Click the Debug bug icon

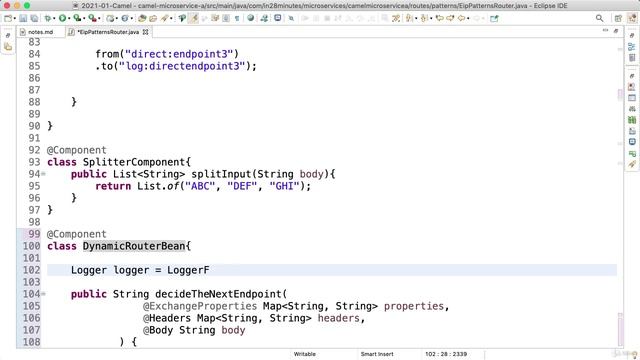tap(48, 18)
